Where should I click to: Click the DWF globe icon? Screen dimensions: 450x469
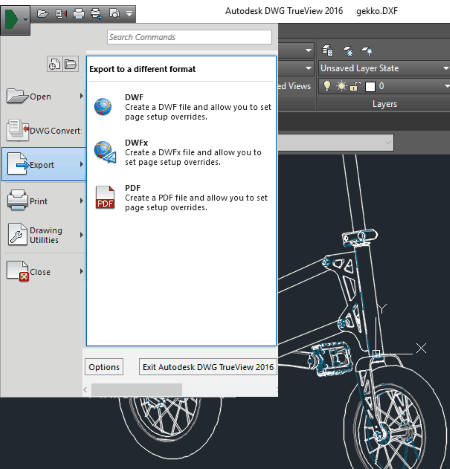(103, 107)
